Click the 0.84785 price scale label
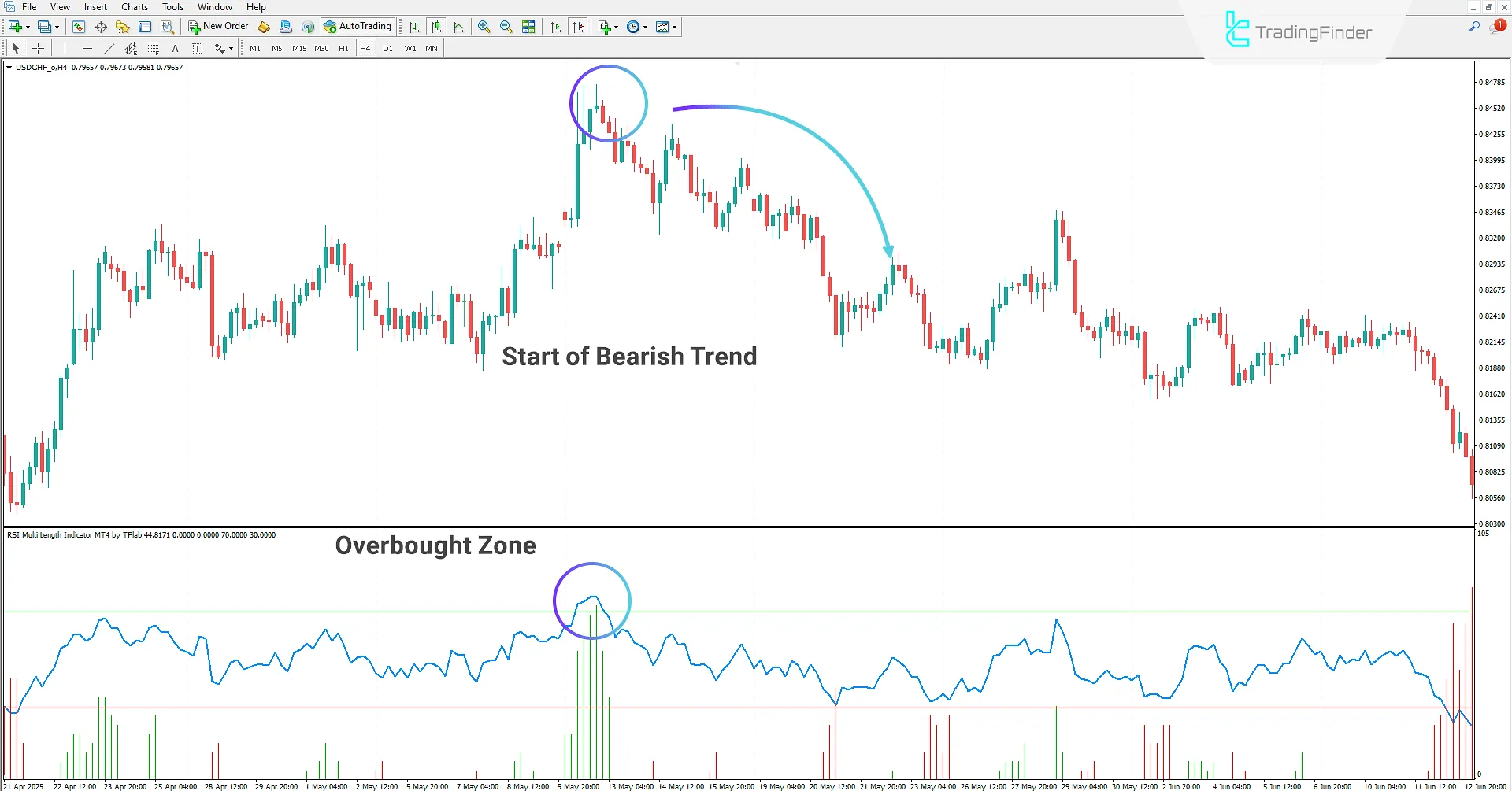 coord(1492,83)
